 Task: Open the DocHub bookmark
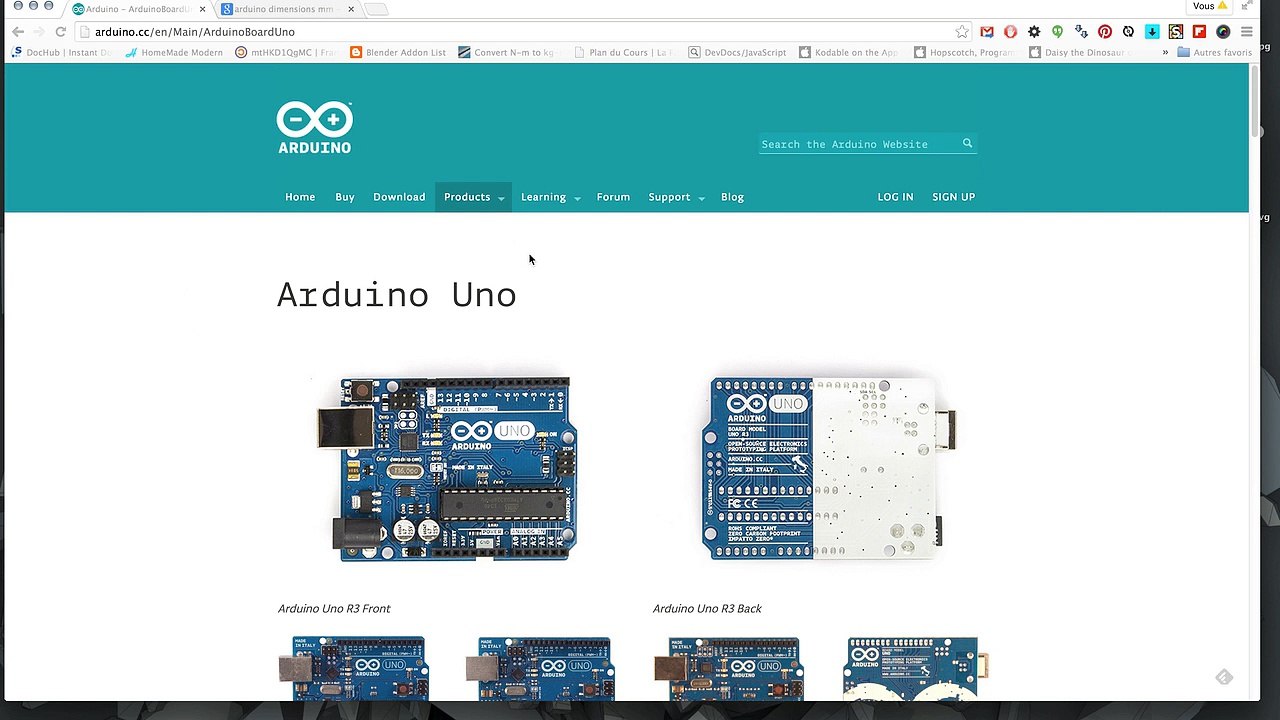[60, 52]
